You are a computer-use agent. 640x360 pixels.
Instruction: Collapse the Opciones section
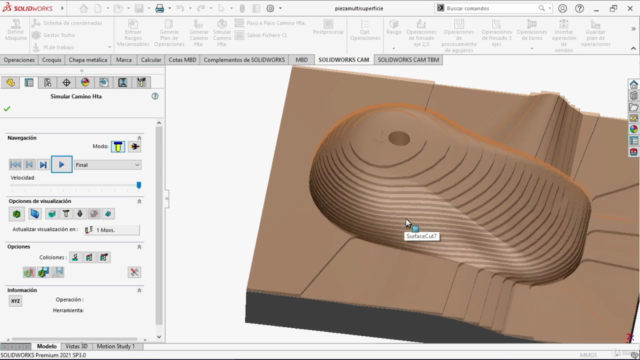coord(139,247)
